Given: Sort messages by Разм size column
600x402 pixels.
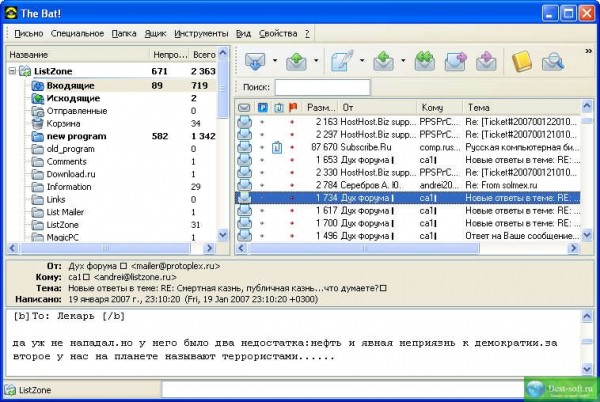Looking at the screenshot, I should [x=321, y=107].
